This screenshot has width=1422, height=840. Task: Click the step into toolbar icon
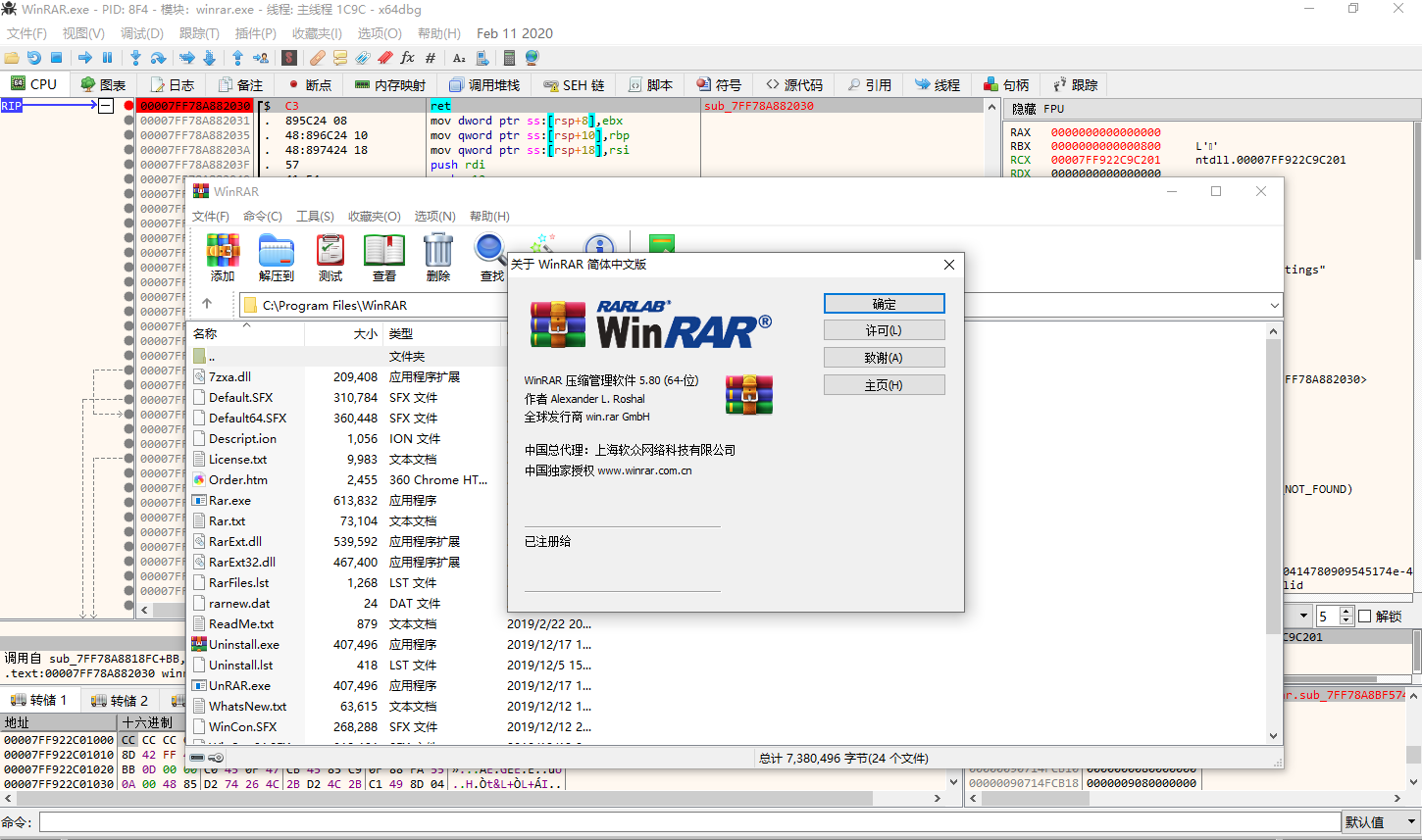tap(135, 58)
